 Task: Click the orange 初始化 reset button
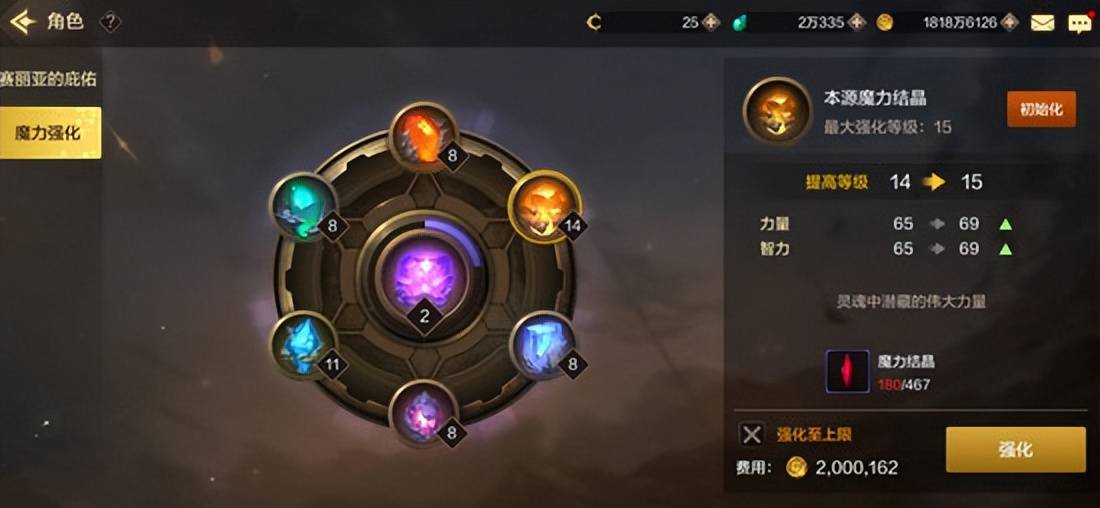1041,109
